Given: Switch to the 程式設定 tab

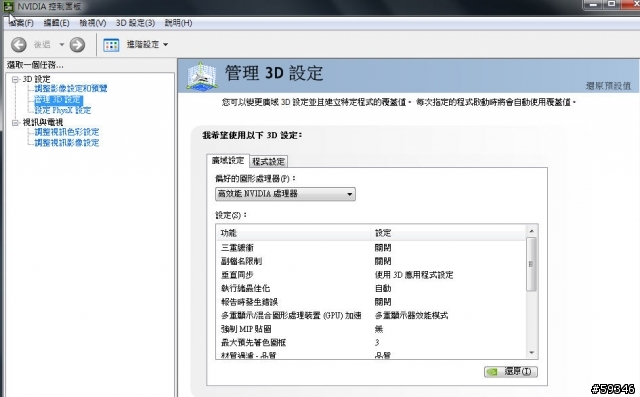Looking at the screenshot, I should [268, 162].
